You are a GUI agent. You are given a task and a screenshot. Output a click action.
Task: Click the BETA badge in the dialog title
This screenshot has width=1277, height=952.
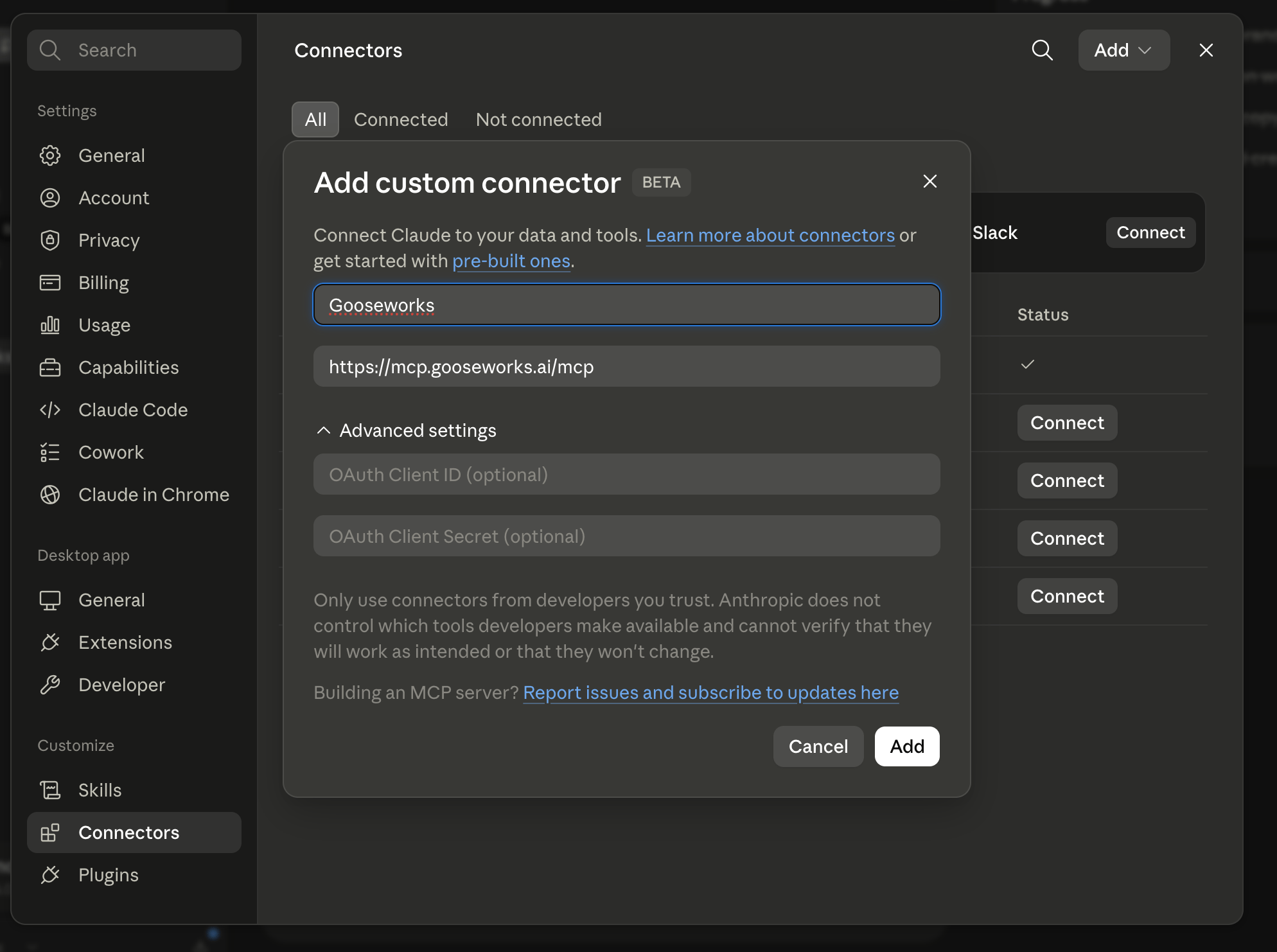(661, 182)
